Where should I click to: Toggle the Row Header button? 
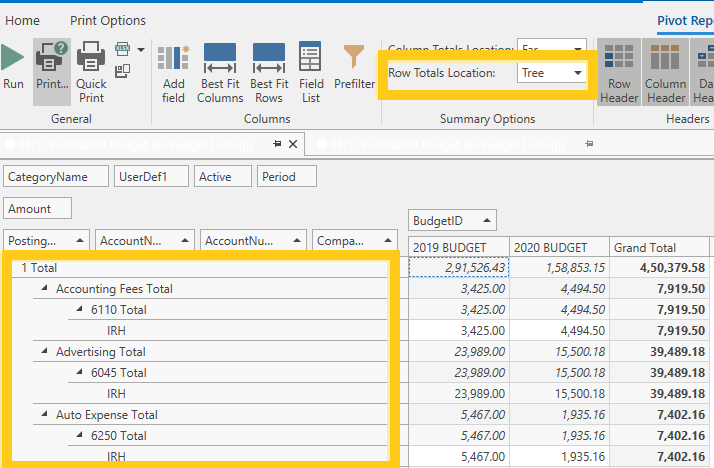tap(619, 72)
